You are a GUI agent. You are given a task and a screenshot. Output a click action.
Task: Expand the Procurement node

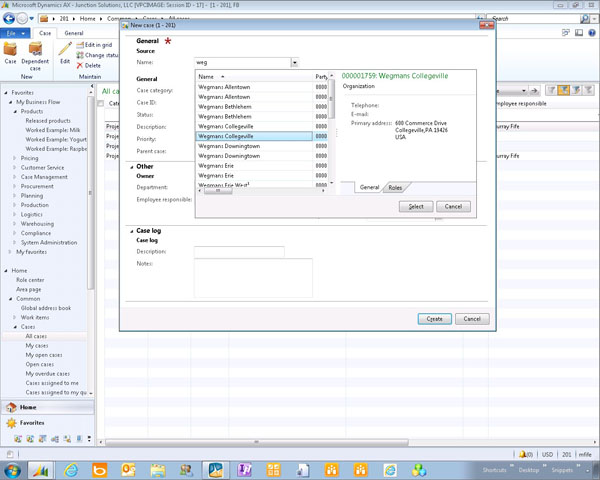pos(15,186)
